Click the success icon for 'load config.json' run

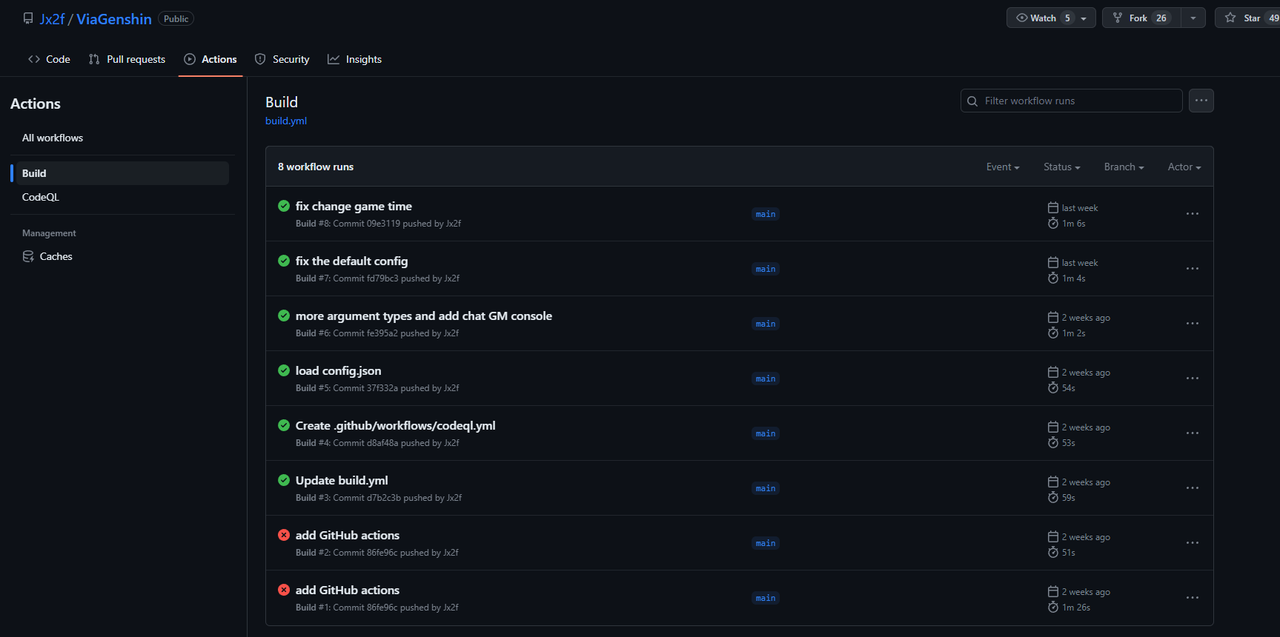click(284, 371)
